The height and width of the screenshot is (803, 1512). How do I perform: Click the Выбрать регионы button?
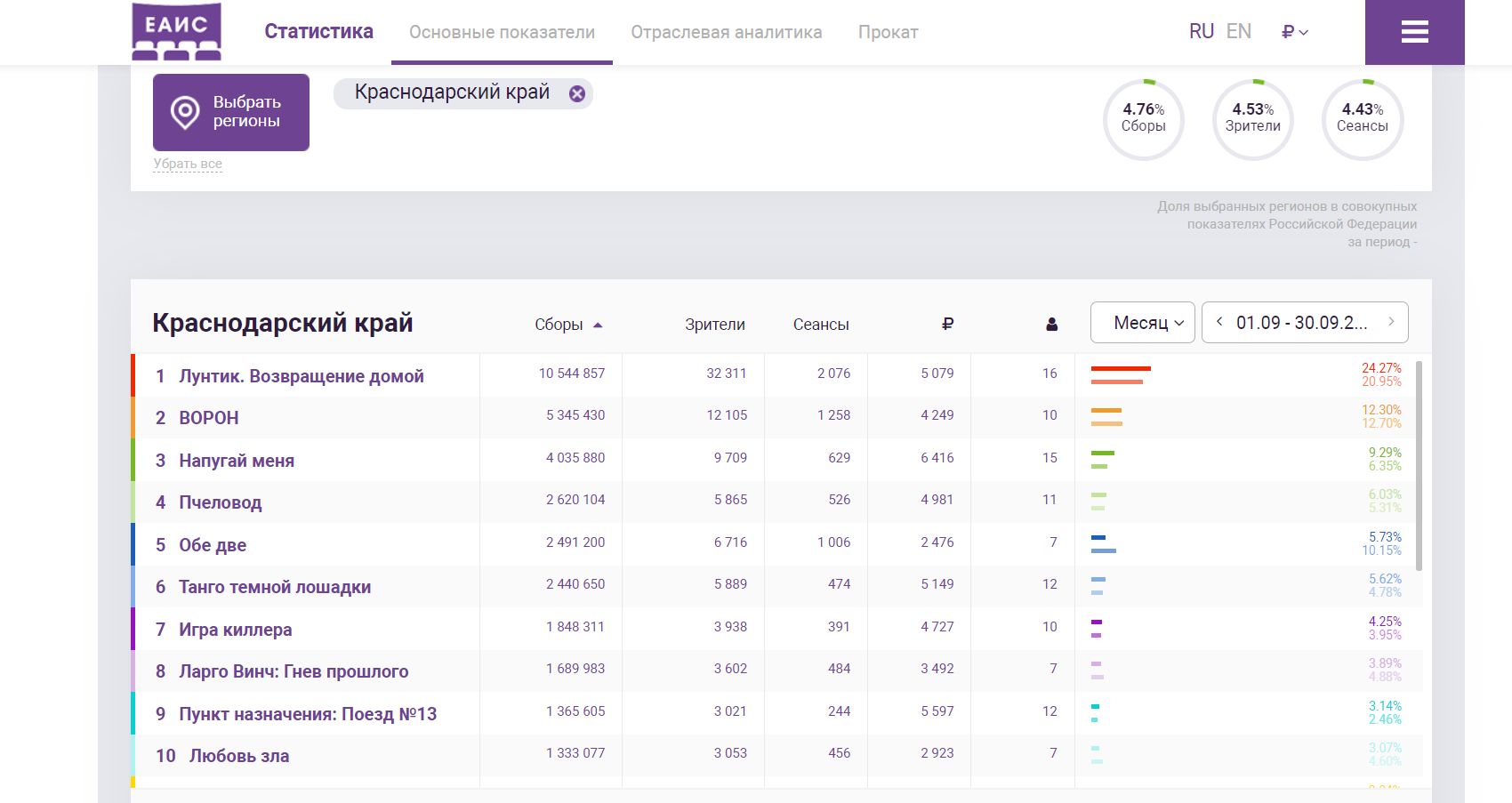click(231, 112)
